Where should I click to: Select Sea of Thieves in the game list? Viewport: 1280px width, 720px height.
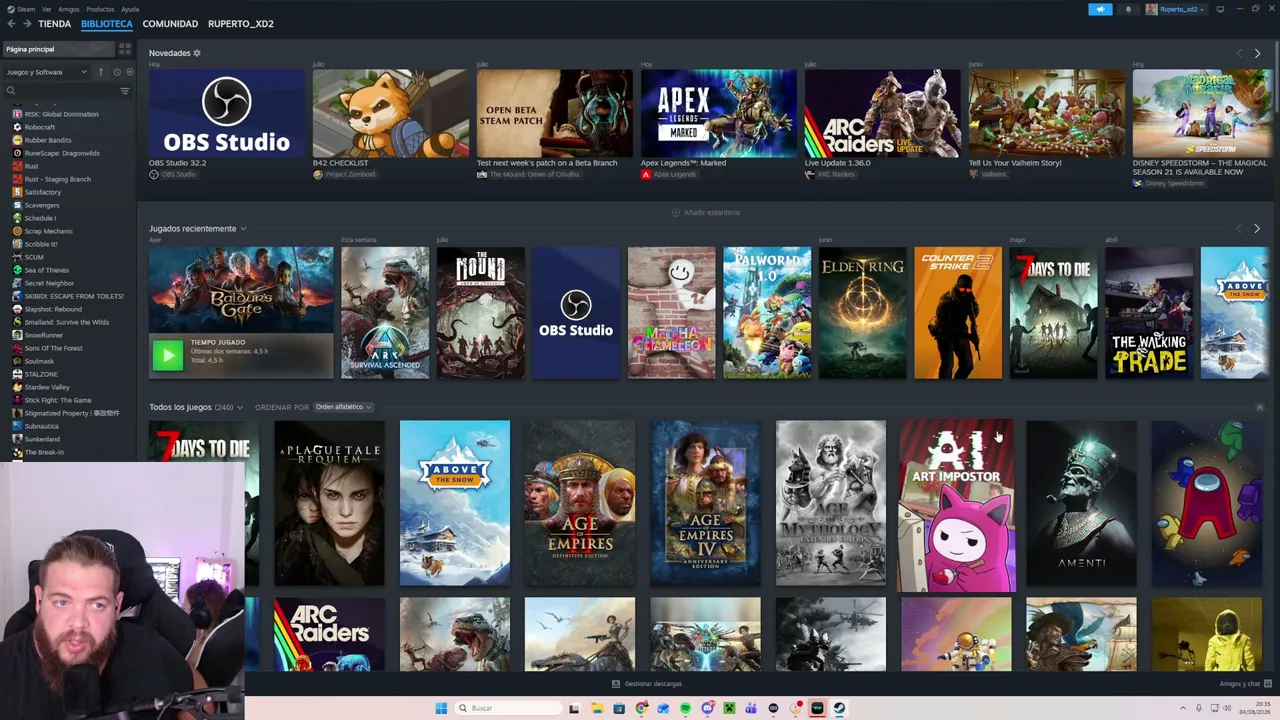tap(47, 270)
